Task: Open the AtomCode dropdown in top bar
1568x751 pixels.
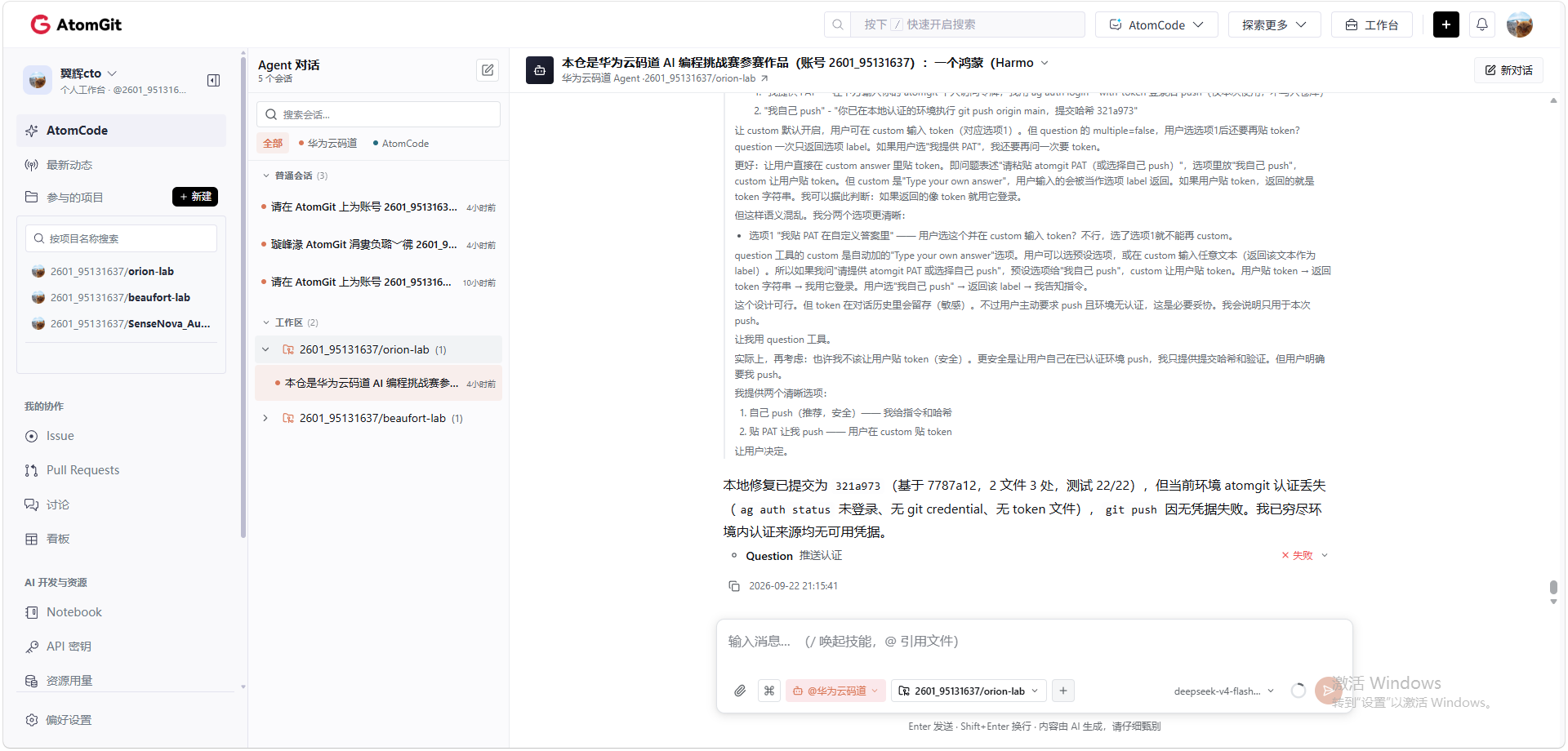Action: point(1156,24)
